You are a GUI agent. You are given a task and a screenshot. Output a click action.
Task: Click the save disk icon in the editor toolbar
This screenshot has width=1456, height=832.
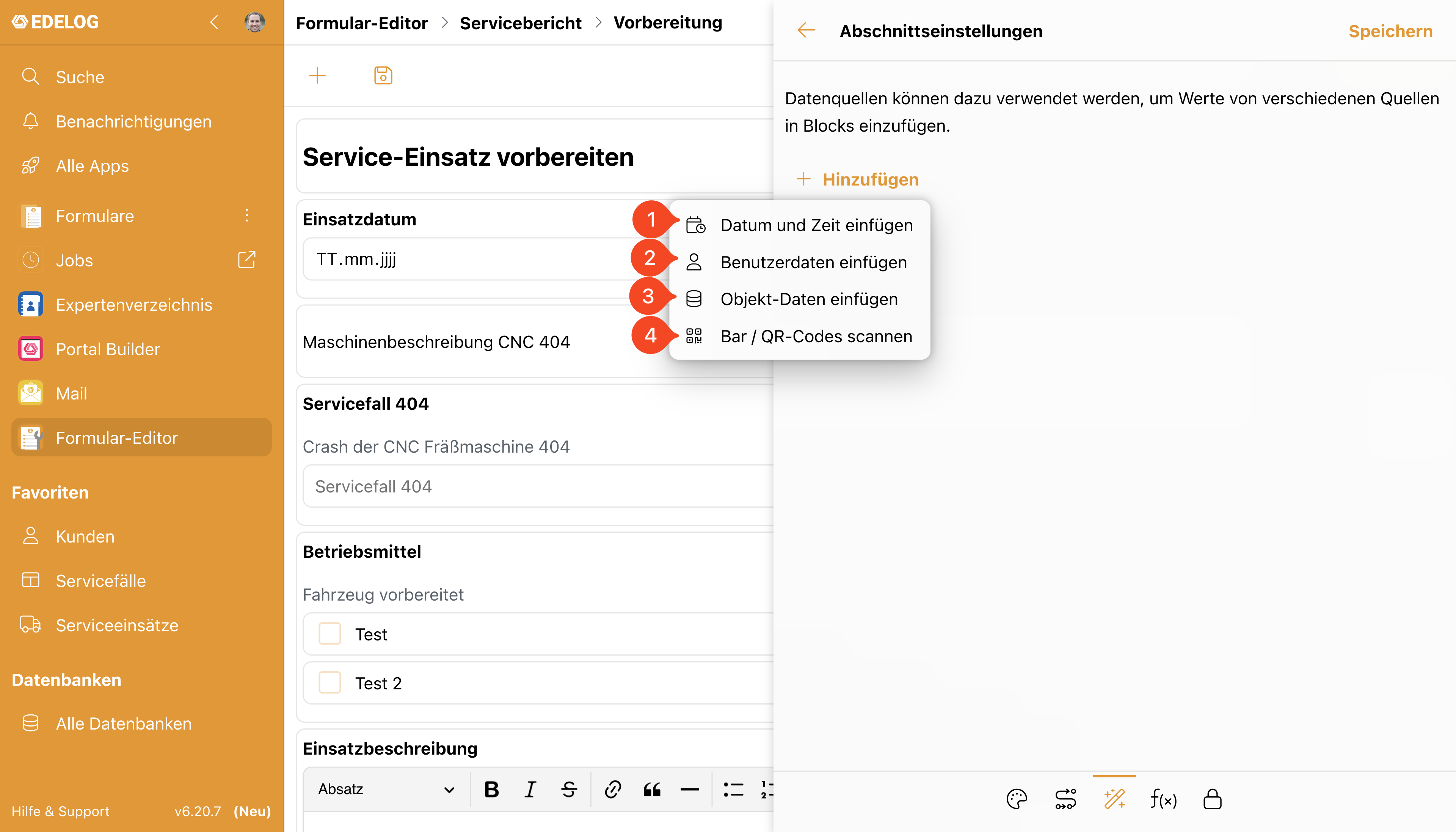383,75
